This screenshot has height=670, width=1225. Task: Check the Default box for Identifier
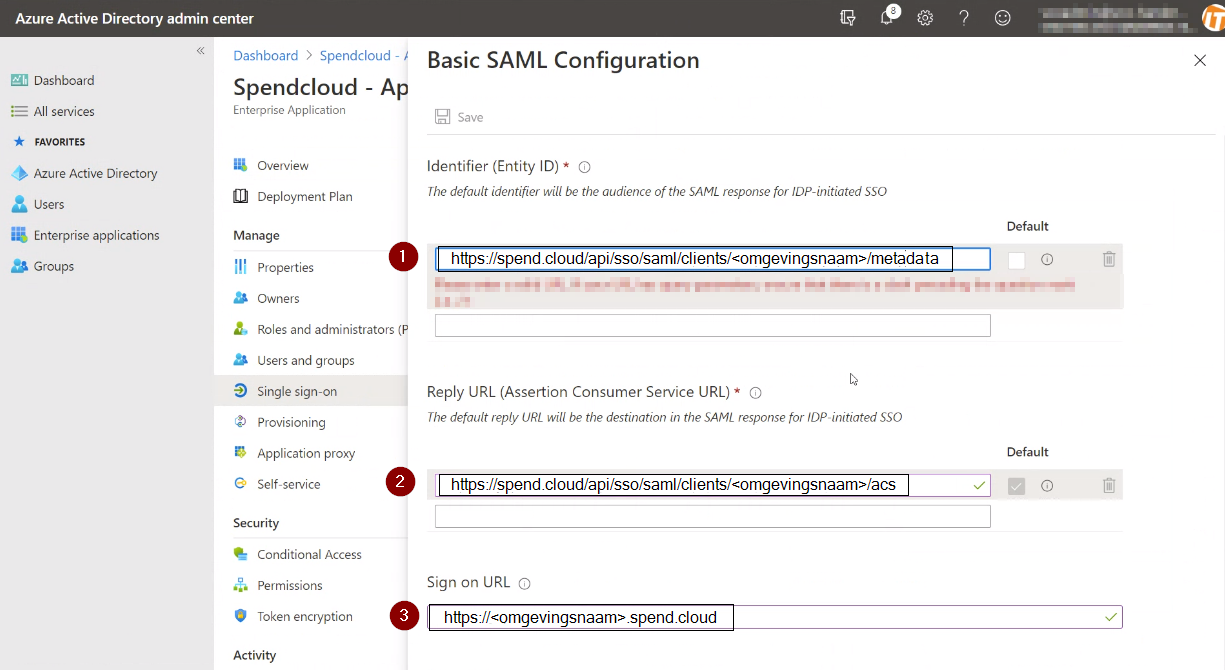(1017, 260)
